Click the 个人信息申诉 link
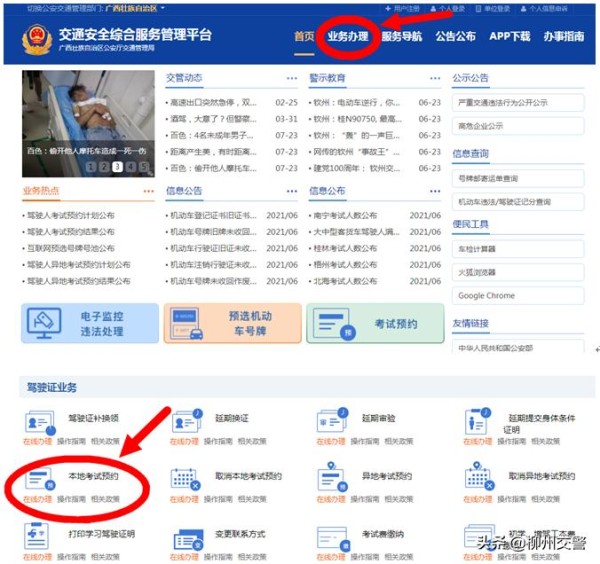This screenshot has height=564, width=600. 544,8
